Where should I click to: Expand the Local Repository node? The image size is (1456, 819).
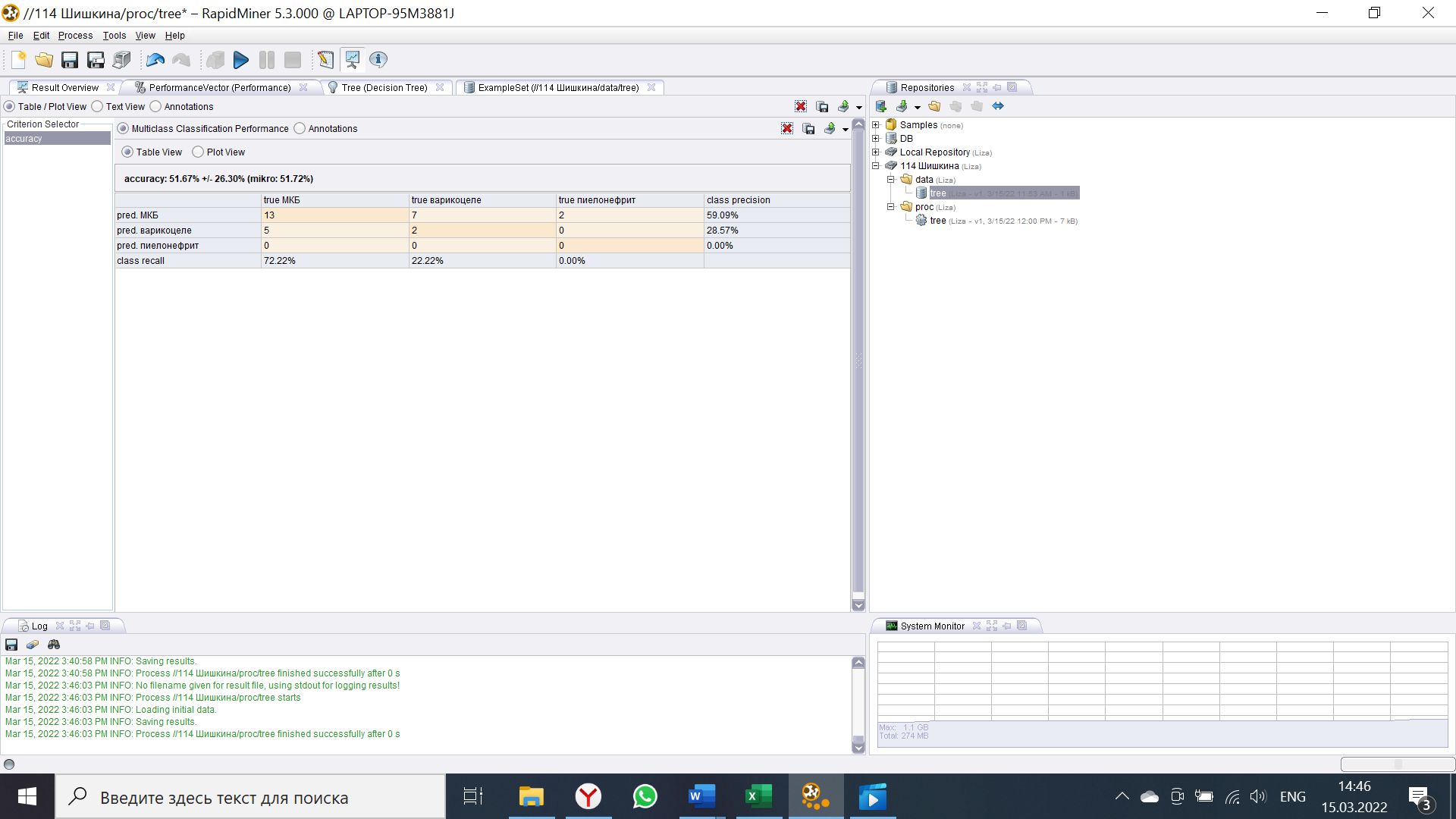point(876,152)
